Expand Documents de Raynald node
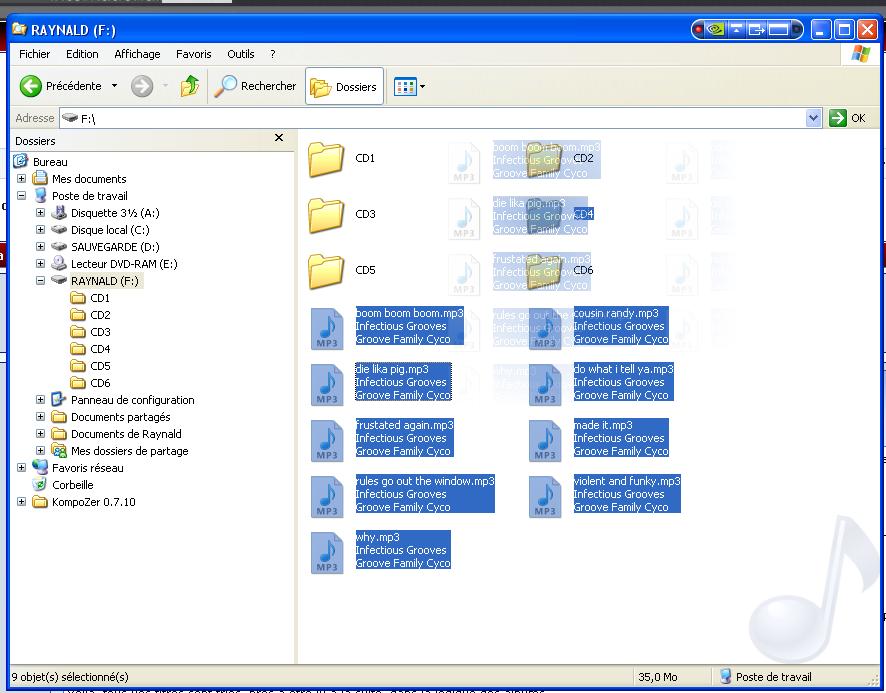 pos(40,434)
